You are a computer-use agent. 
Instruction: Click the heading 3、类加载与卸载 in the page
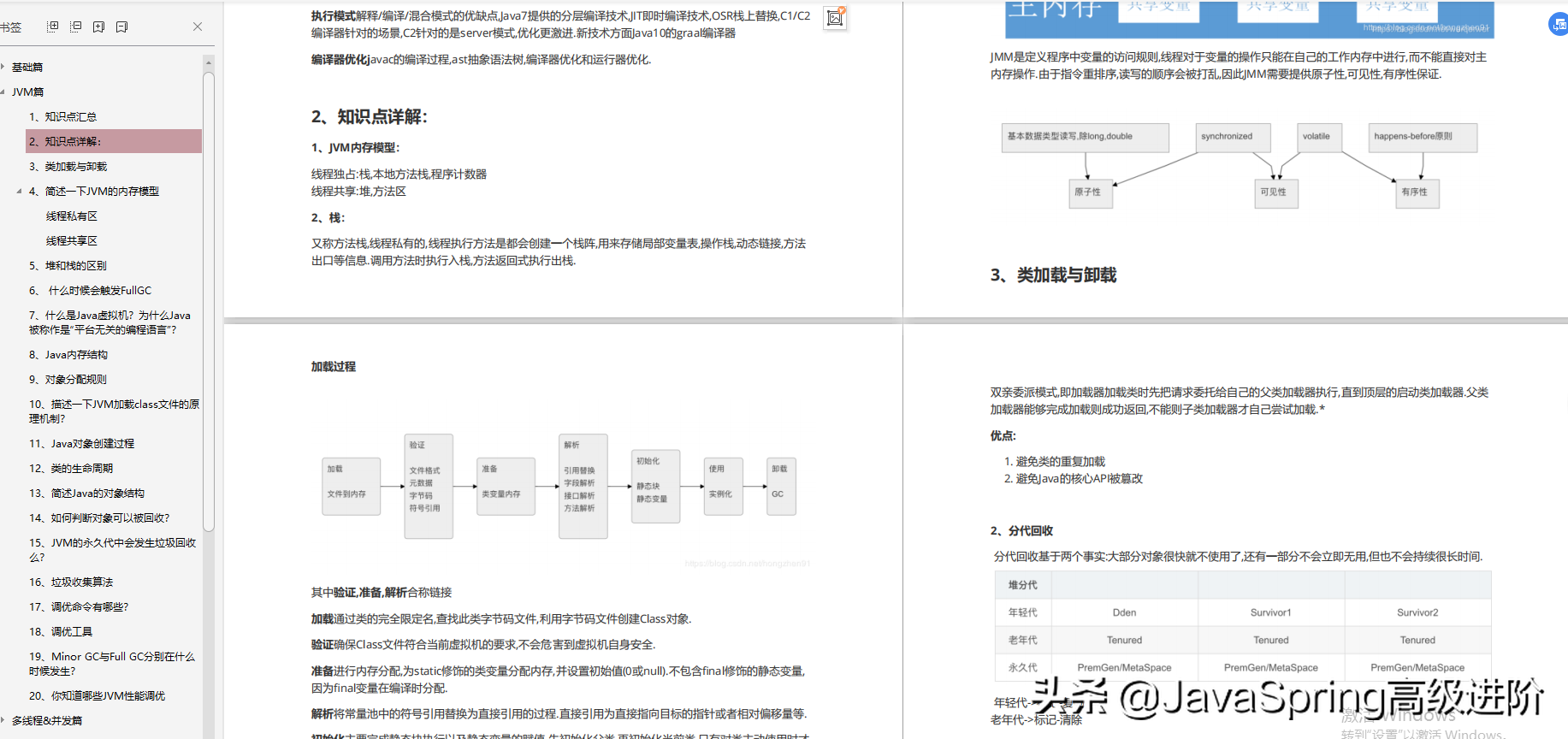point(1054,275)
